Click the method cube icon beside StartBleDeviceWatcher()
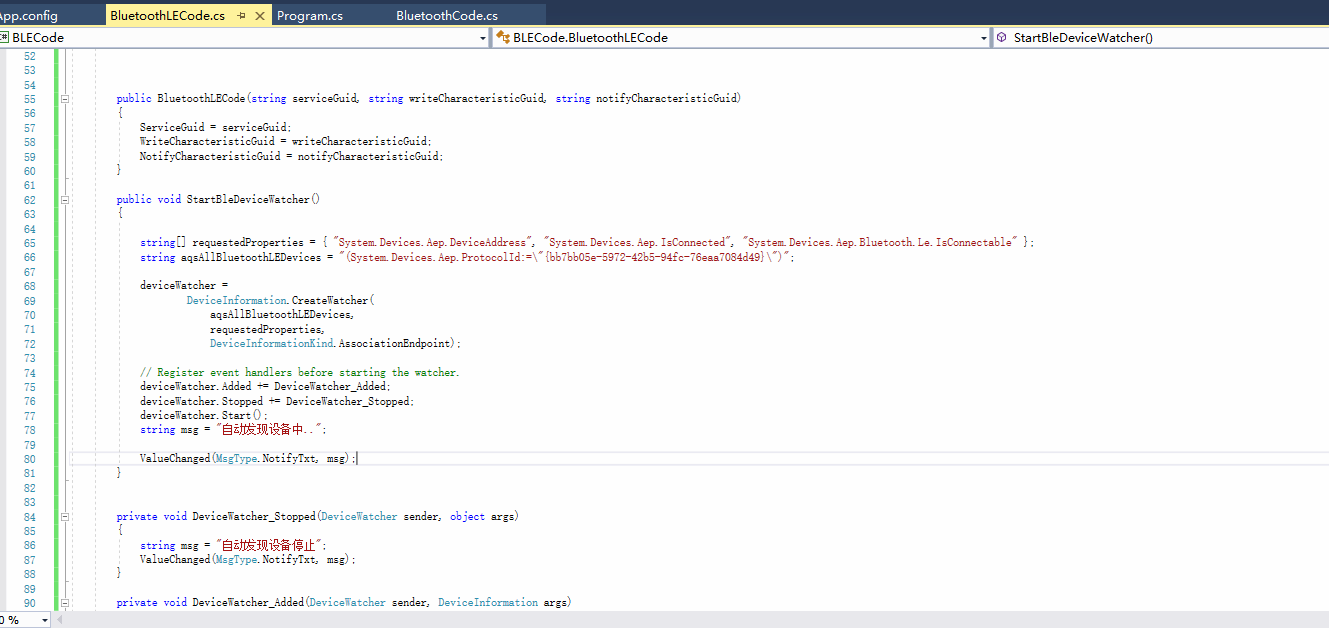 (1002, 37)
